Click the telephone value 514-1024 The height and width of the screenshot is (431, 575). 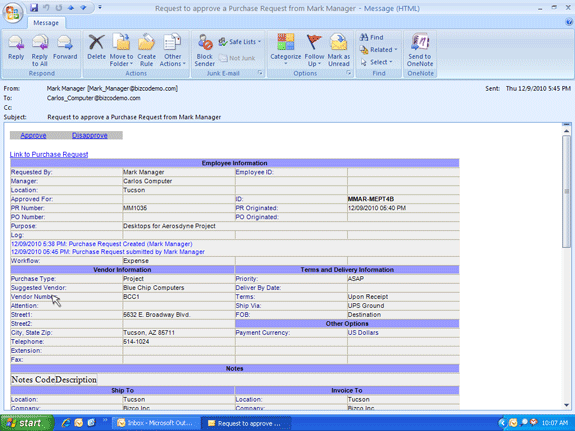pos(136,341)
